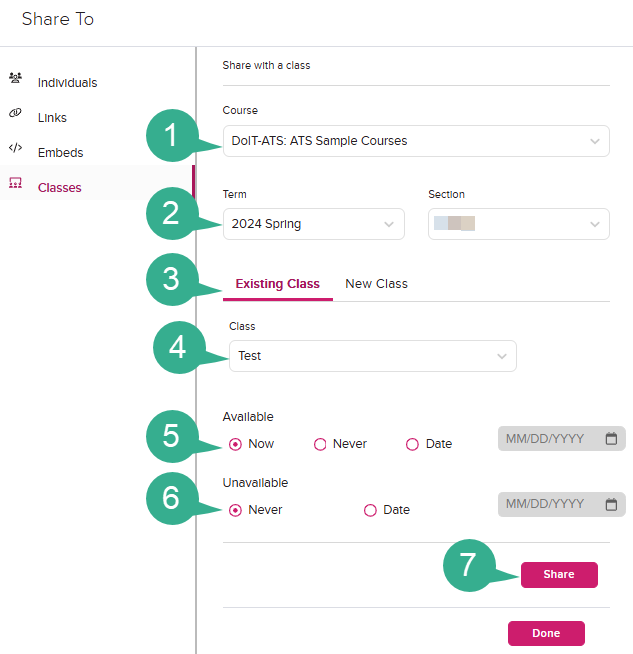Click the Classes classroom icon

(x=15, y=183)
